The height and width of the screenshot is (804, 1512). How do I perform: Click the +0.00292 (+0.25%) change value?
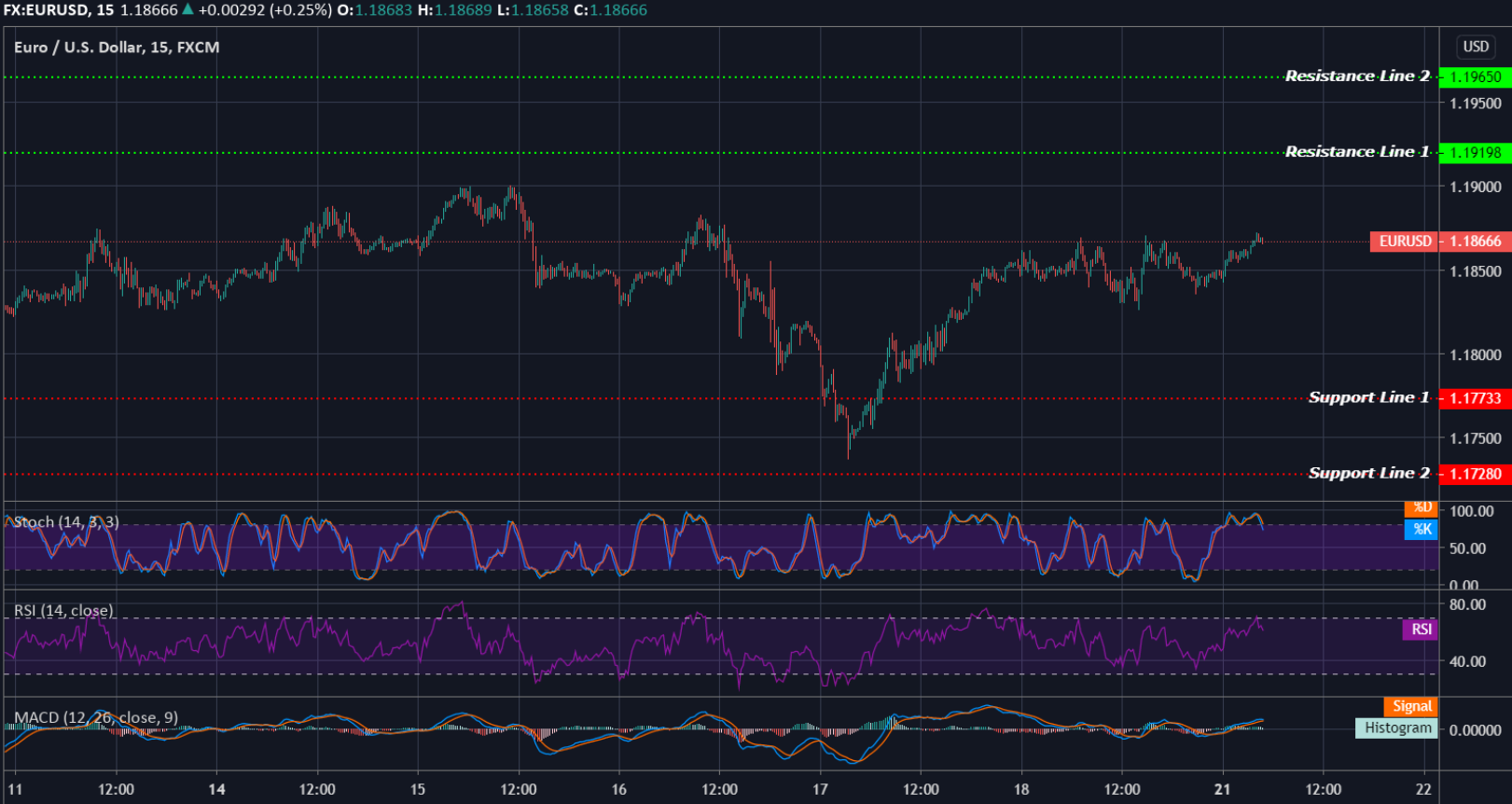[265, 10]
